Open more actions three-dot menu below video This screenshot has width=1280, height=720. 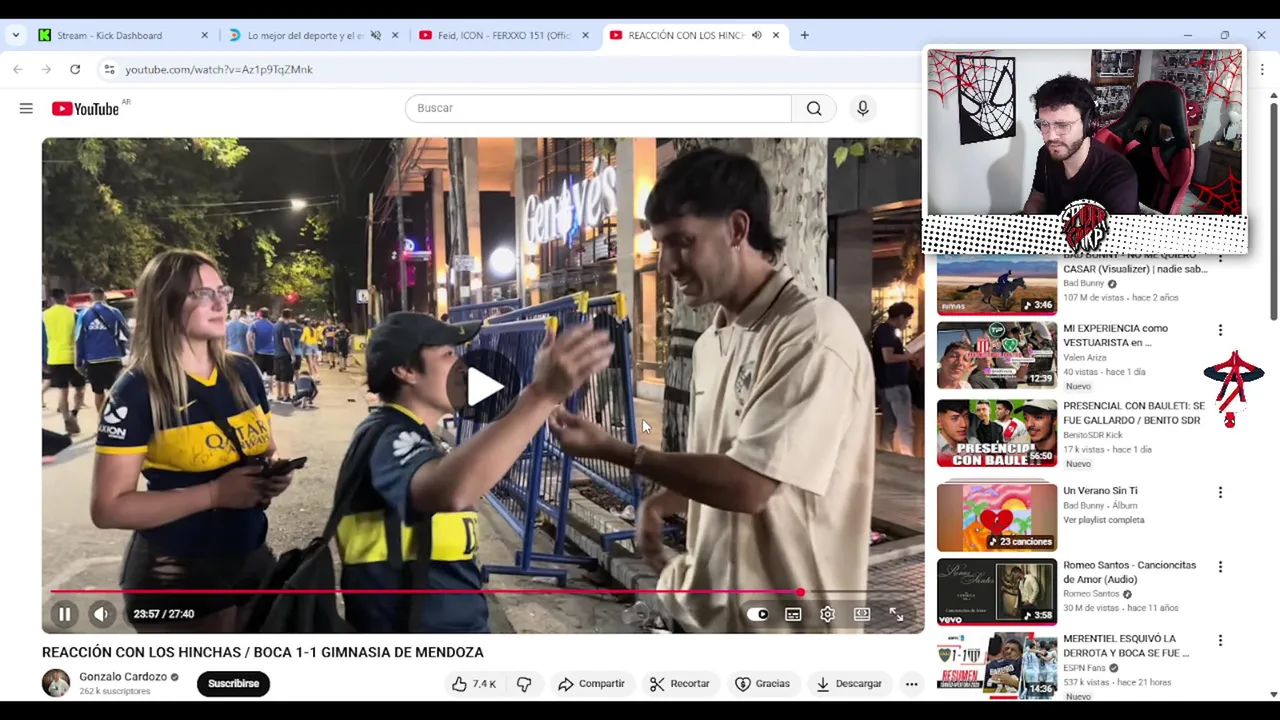pos(911,684)
